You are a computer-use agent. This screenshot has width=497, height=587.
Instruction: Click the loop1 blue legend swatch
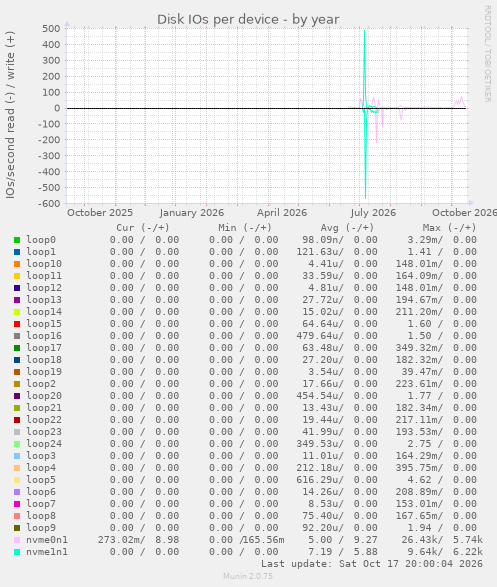[x=17, y=252]
